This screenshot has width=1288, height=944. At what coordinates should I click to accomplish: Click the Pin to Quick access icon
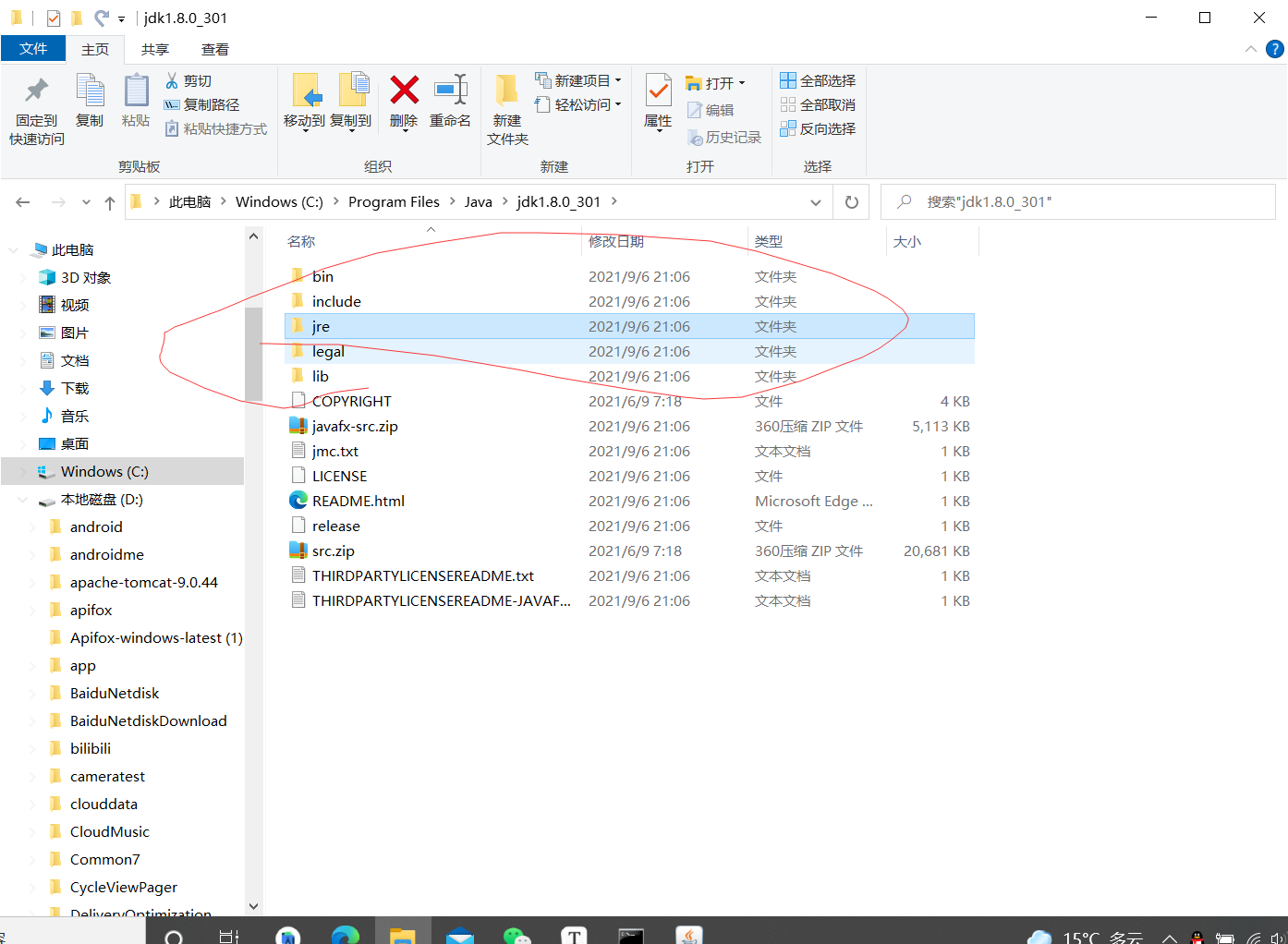coord(37,91)
